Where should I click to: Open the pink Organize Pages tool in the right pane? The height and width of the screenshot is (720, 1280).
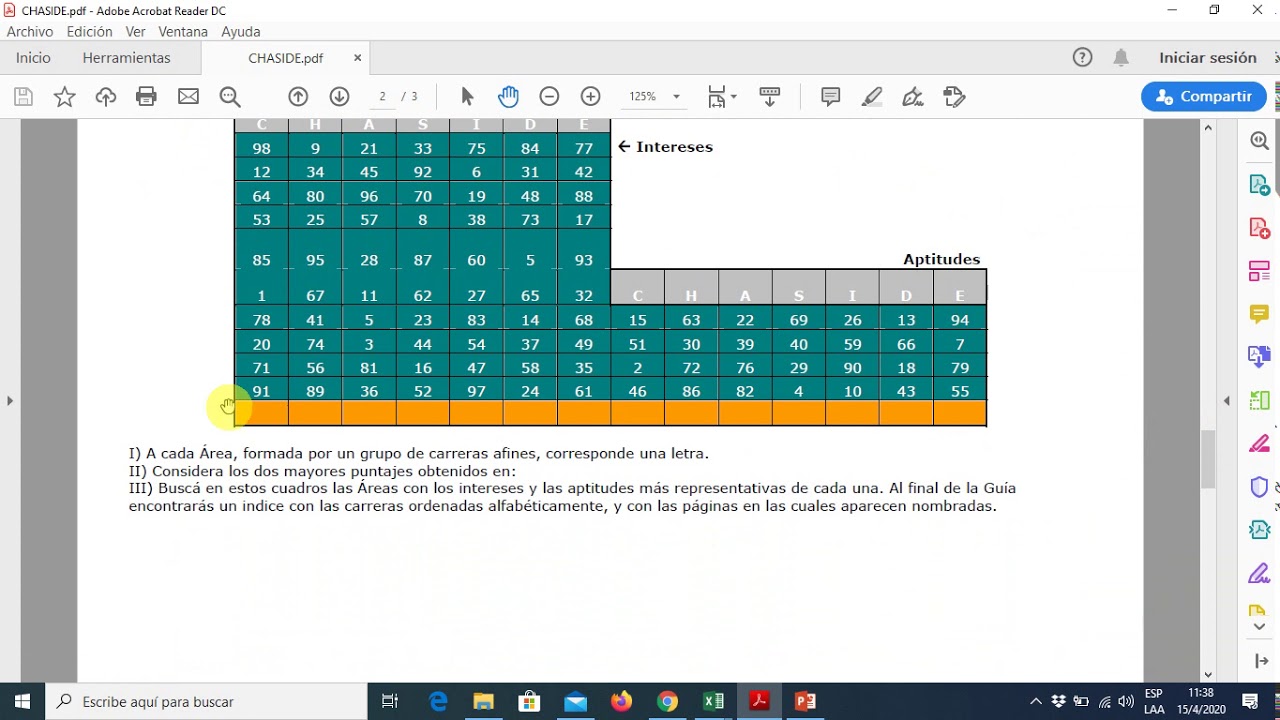[1260, 271]
